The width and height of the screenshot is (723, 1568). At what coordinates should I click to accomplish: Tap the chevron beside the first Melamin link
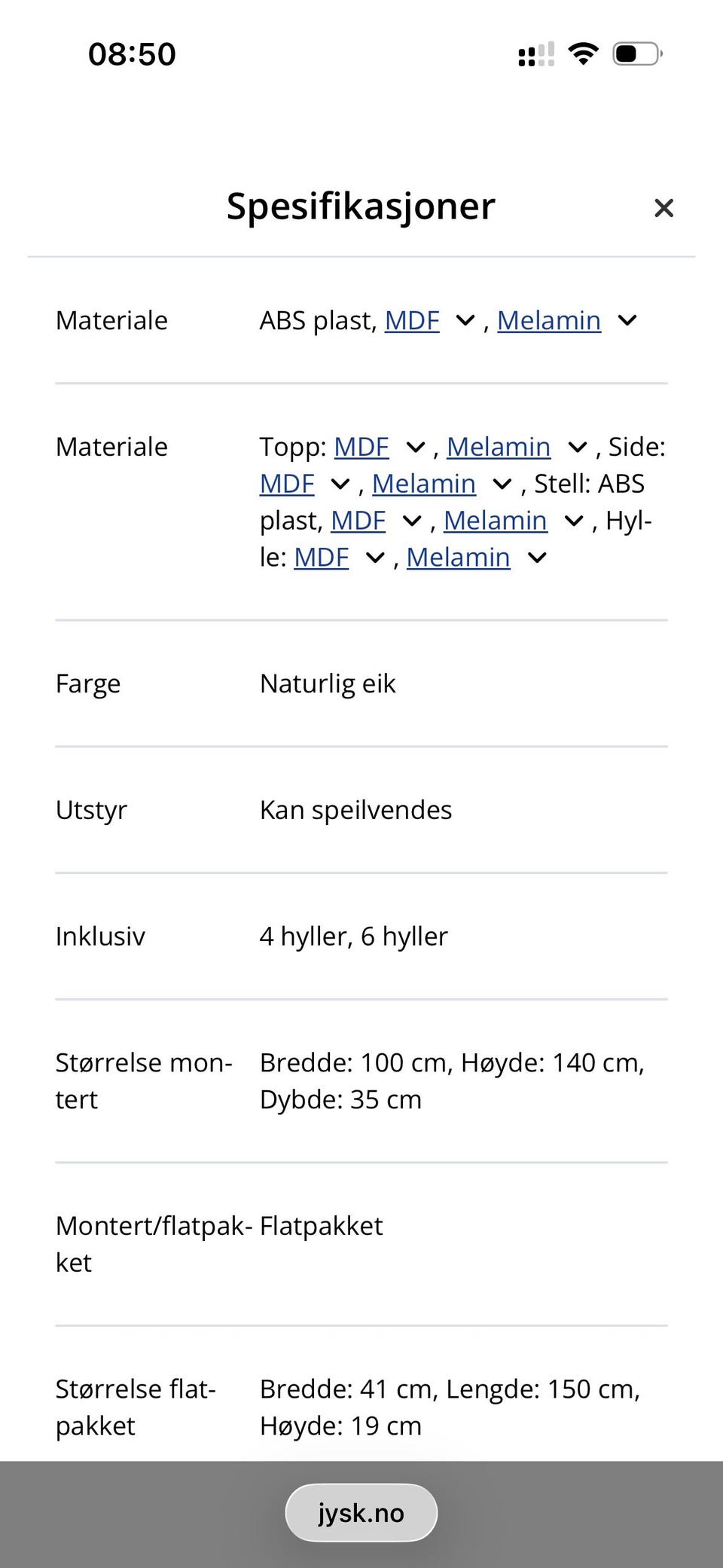(x=627, y=320)
